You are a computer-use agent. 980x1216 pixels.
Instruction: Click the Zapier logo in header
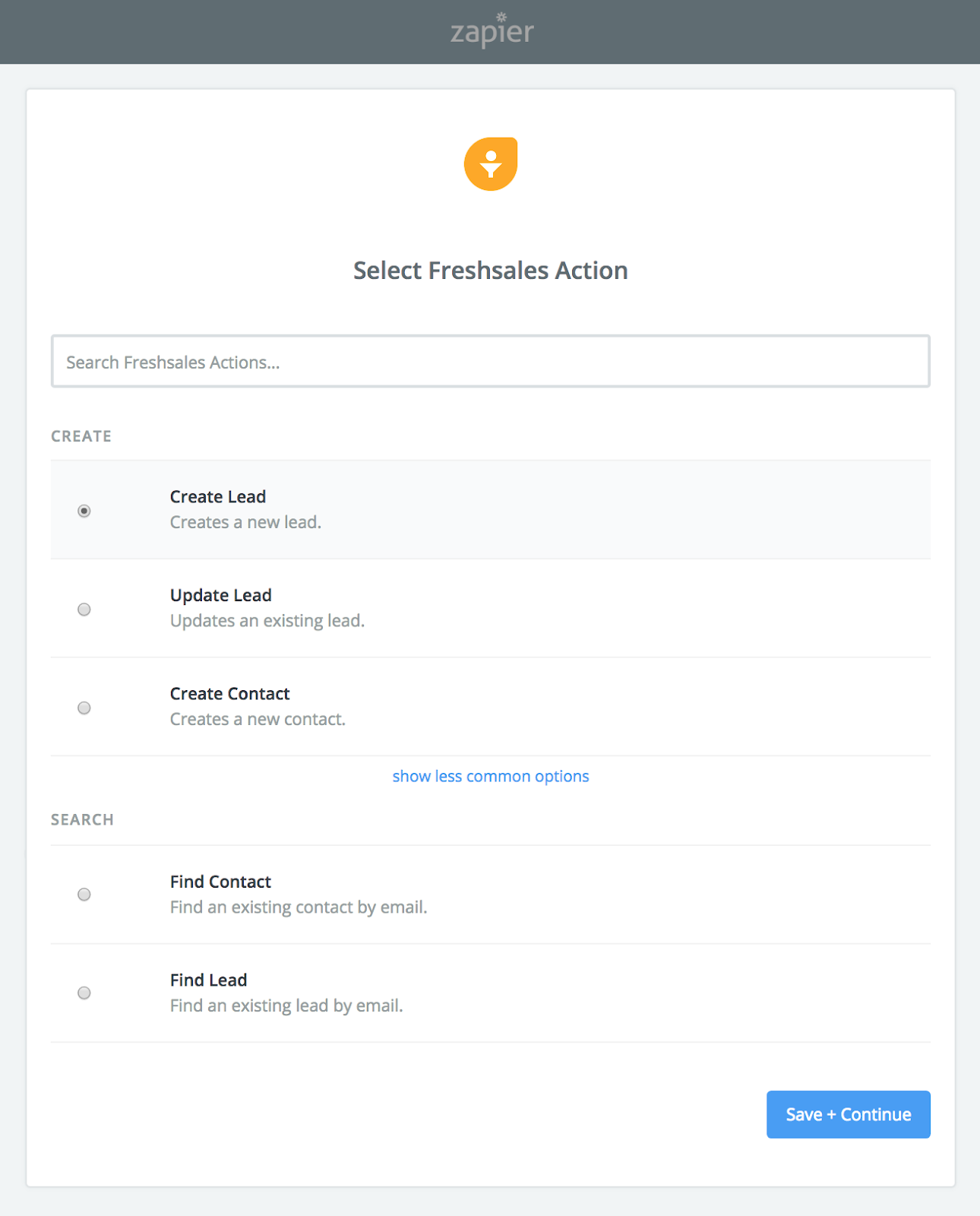tap(492, 31)
